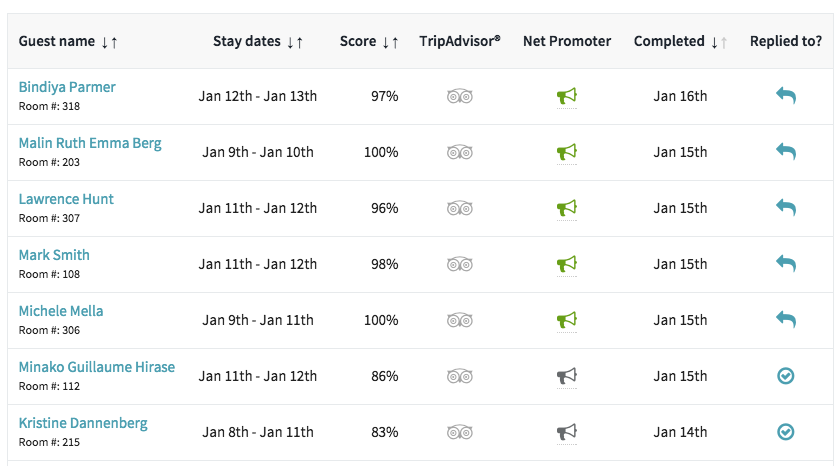
Task: Click replied checkmark for Minako Guillaume Hirase
Action: (x=785, y=376)
